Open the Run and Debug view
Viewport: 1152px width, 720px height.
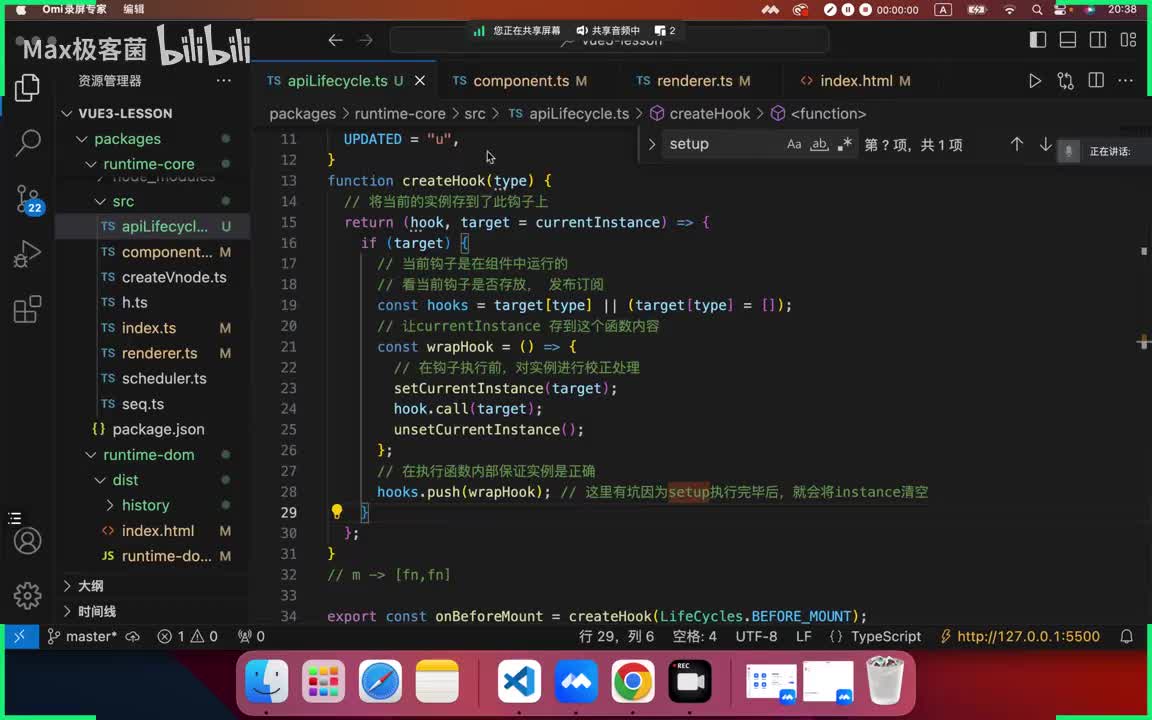click(27, 254)
